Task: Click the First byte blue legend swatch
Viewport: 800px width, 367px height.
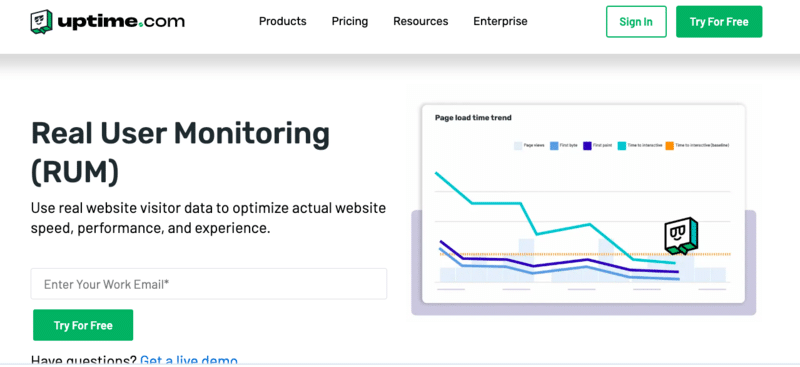Action: (554, 145)
